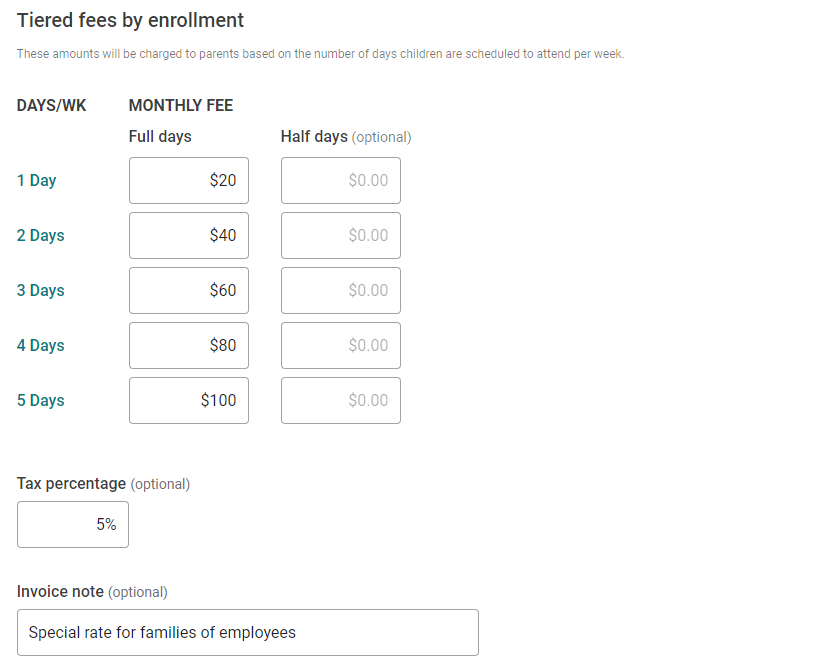Screen dimensions: 823x666
Task: Click the 5 Days half days fee field
Action: pyautogui.click(x=341, y=400)
